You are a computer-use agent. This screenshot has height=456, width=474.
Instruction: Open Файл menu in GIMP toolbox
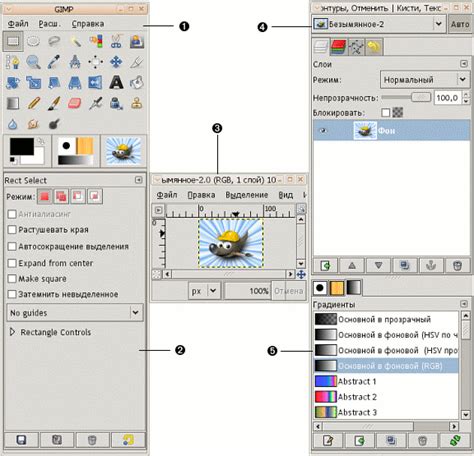pos(18,24)
